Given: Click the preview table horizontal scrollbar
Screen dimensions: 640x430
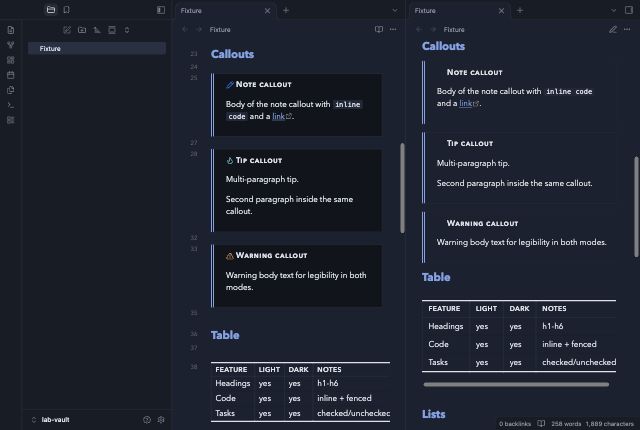Looking at the screenshot, I should tap(516, 384).
